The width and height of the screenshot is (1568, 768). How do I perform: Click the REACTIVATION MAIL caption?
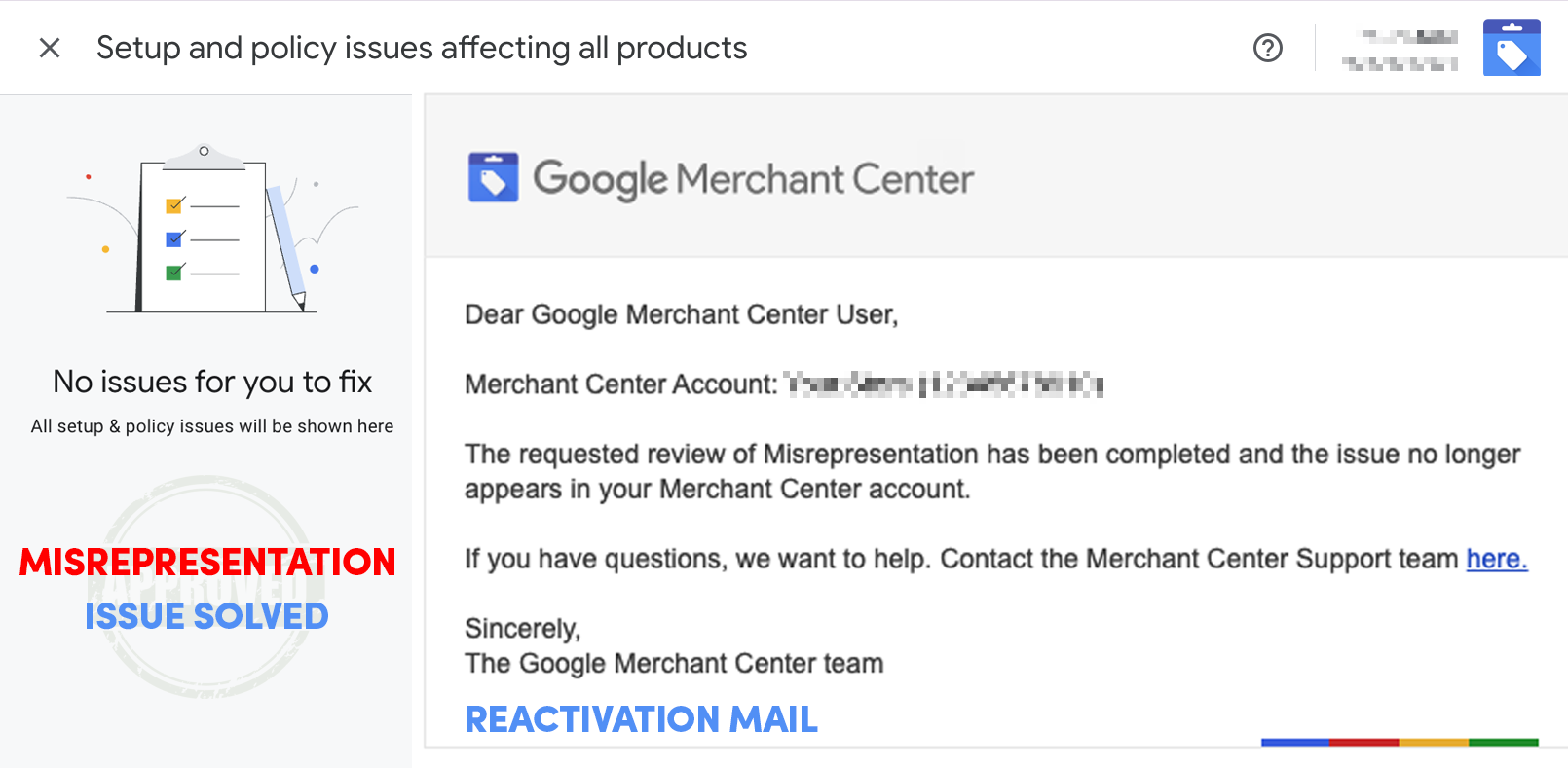tap(641, 719)
